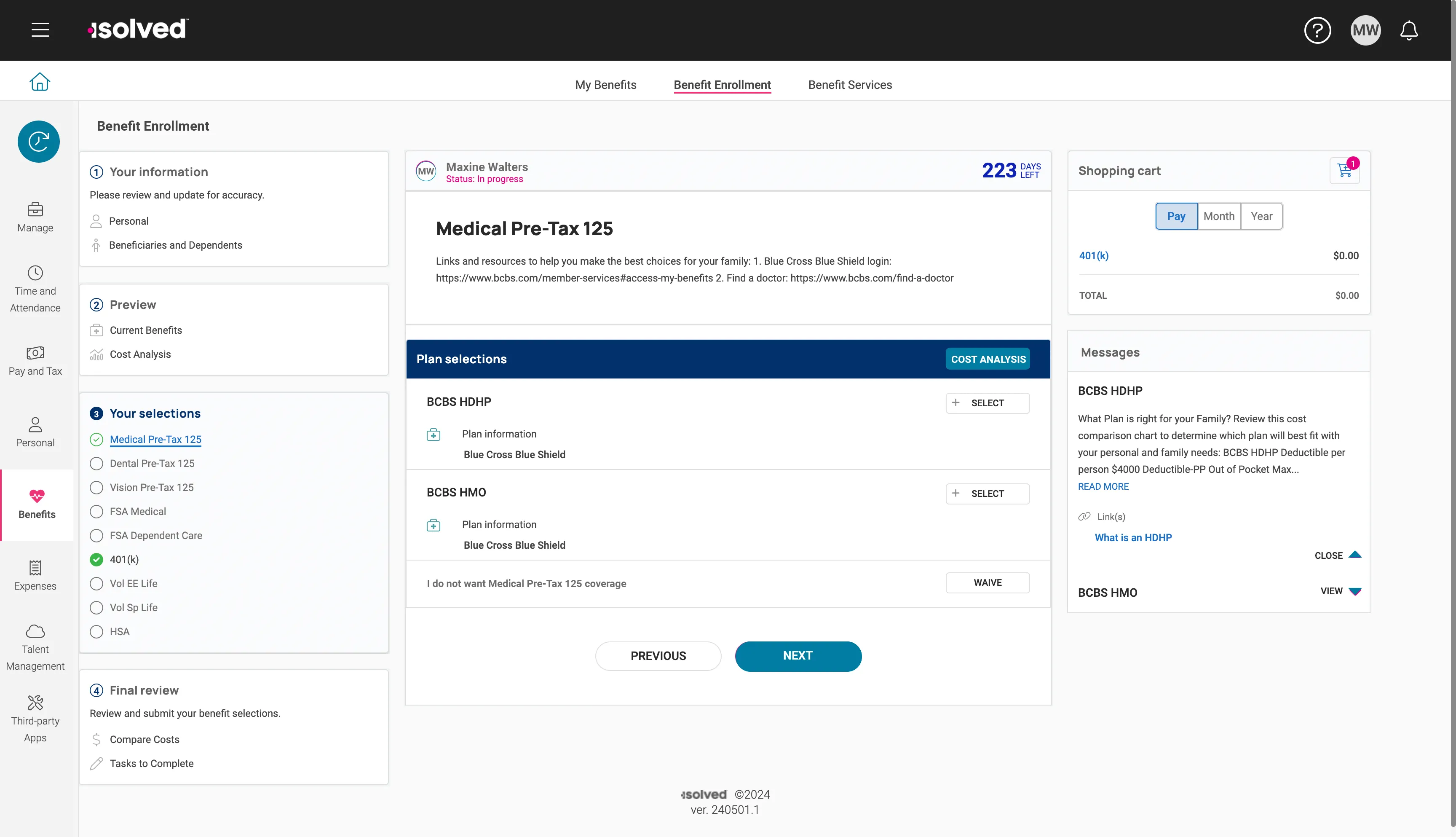Waive Medical Pre-Tax 125 coverage
The height and width of the screenshot is (837, 1456).
click(987, 583)
